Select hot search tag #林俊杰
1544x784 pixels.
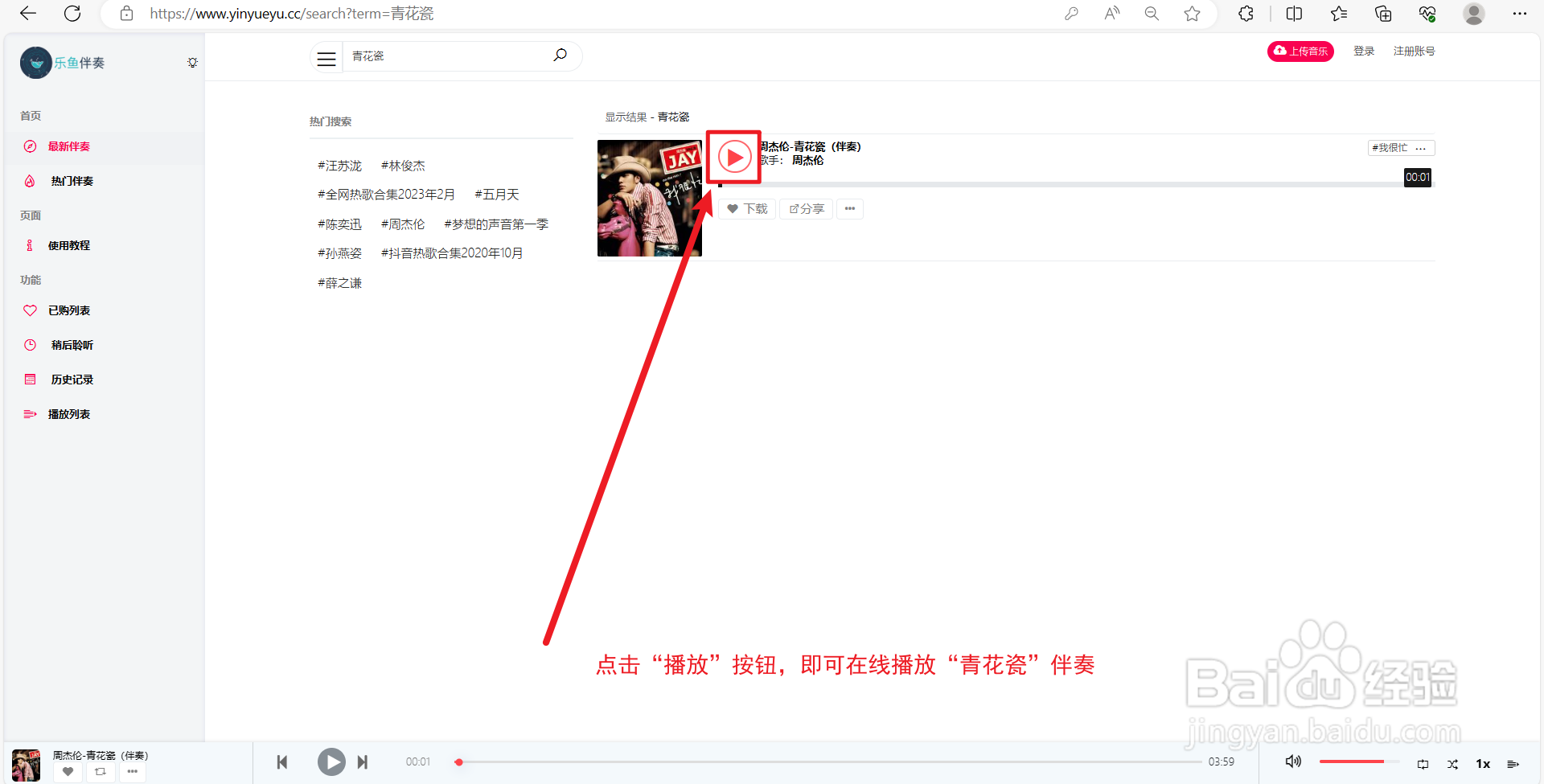403,166
